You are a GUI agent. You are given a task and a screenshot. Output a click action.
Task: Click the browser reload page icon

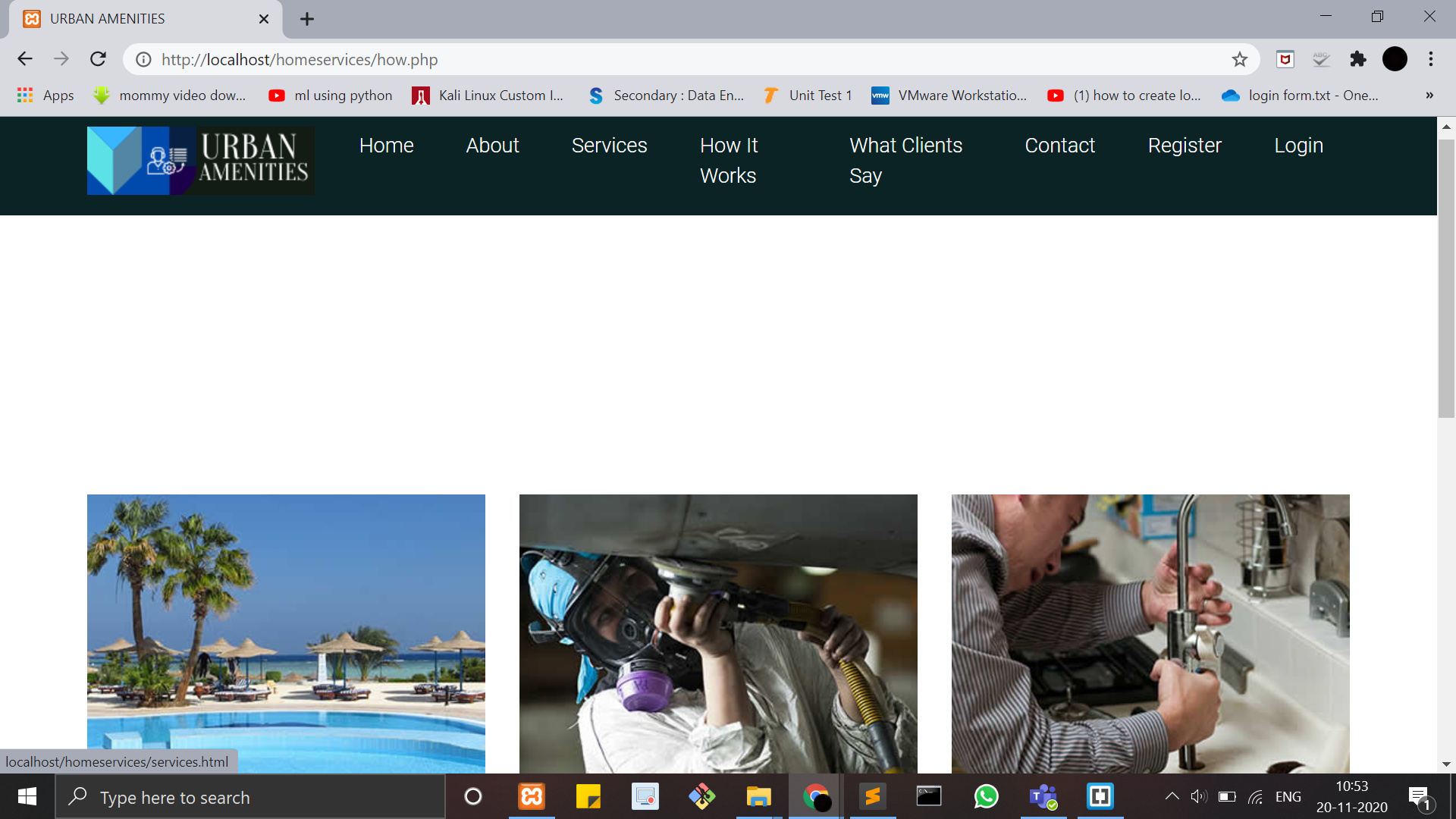pyautogui.click(x=98, y=59)
